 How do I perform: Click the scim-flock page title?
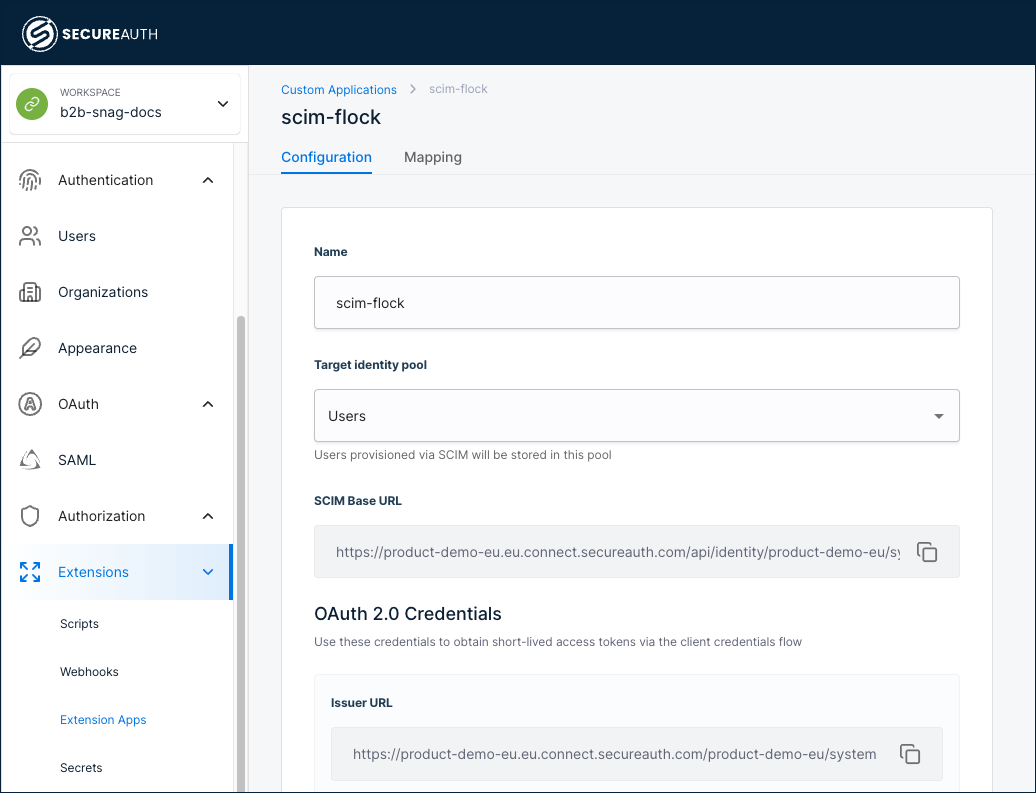click(331, 117)
